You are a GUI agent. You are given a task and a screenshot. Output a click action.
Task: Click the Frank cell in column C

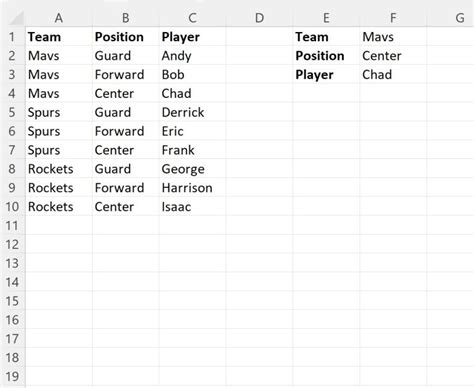pyautogui.click(x=193, y=150)
